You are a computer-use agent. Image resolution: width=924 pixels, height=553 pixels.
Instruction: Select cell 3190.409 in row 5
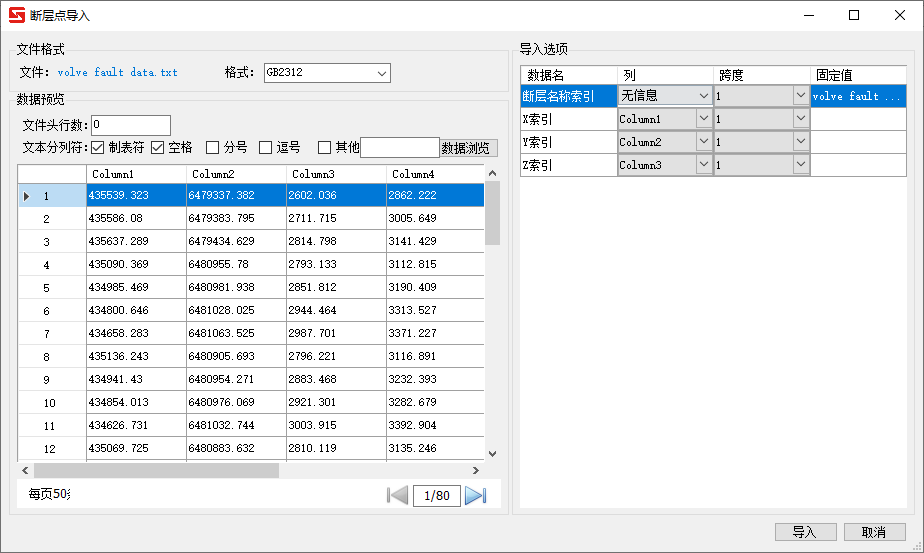coord(435,287)
